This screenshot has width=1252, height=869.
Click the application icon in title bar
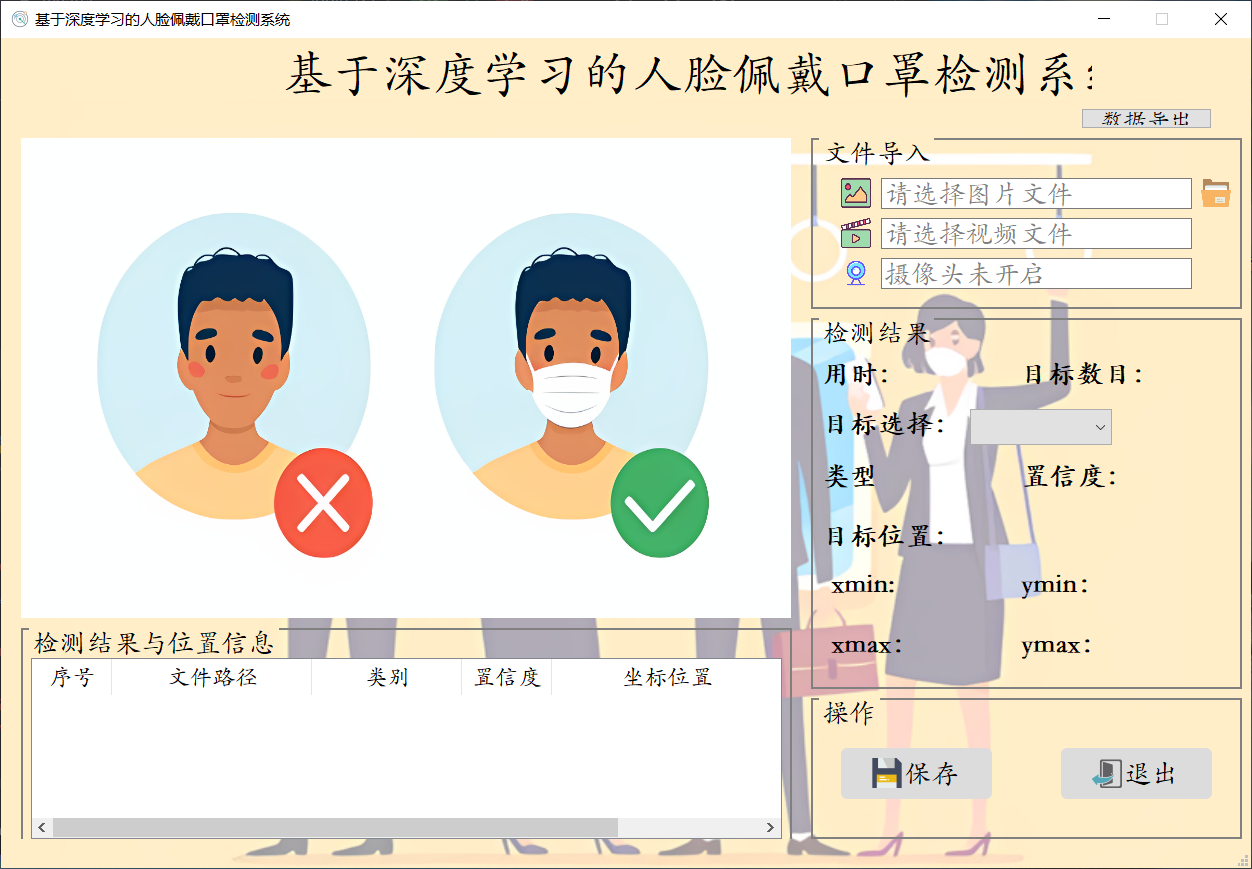coord(19,19)
